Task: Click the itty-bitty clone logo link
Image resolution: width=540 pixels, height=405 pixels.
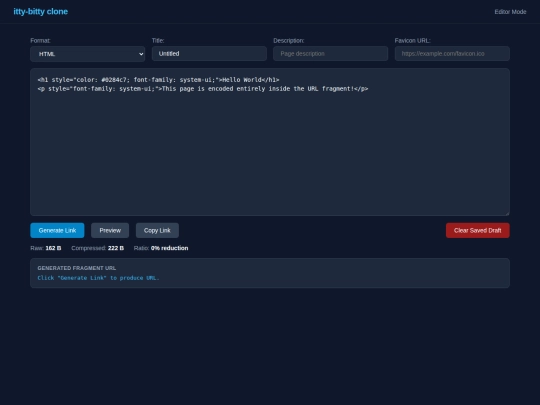Action: coord(41,12)
